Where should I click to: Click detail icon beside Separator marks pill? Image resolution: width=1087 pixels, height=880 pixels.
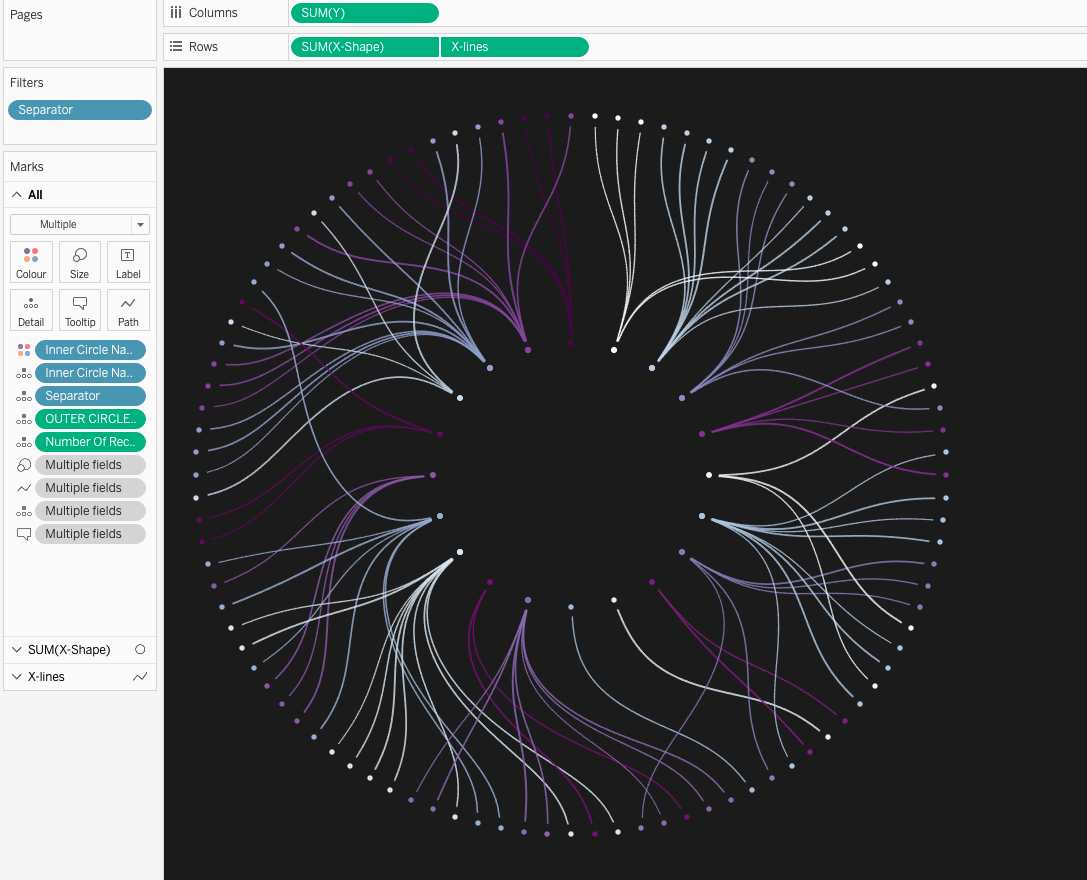pos(24,396)
